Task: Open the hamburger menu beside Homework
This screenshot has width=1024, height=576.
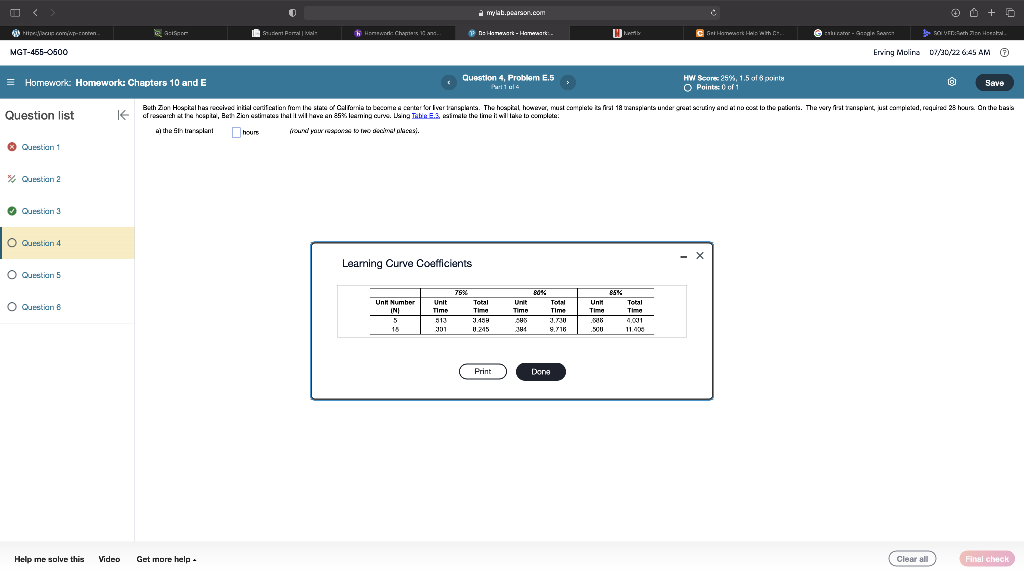Action: [10, 82]
